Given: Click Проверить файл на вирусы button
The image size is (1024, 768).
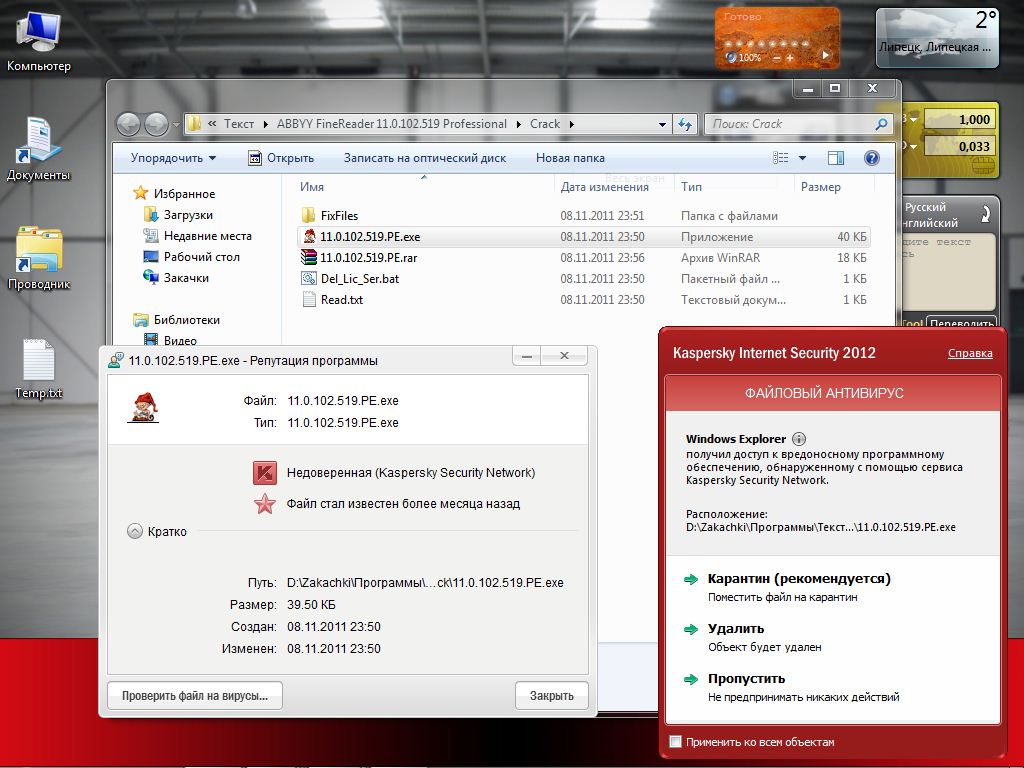Looking at the screenshot, I should pyautogui.click(x=195, y=696).
